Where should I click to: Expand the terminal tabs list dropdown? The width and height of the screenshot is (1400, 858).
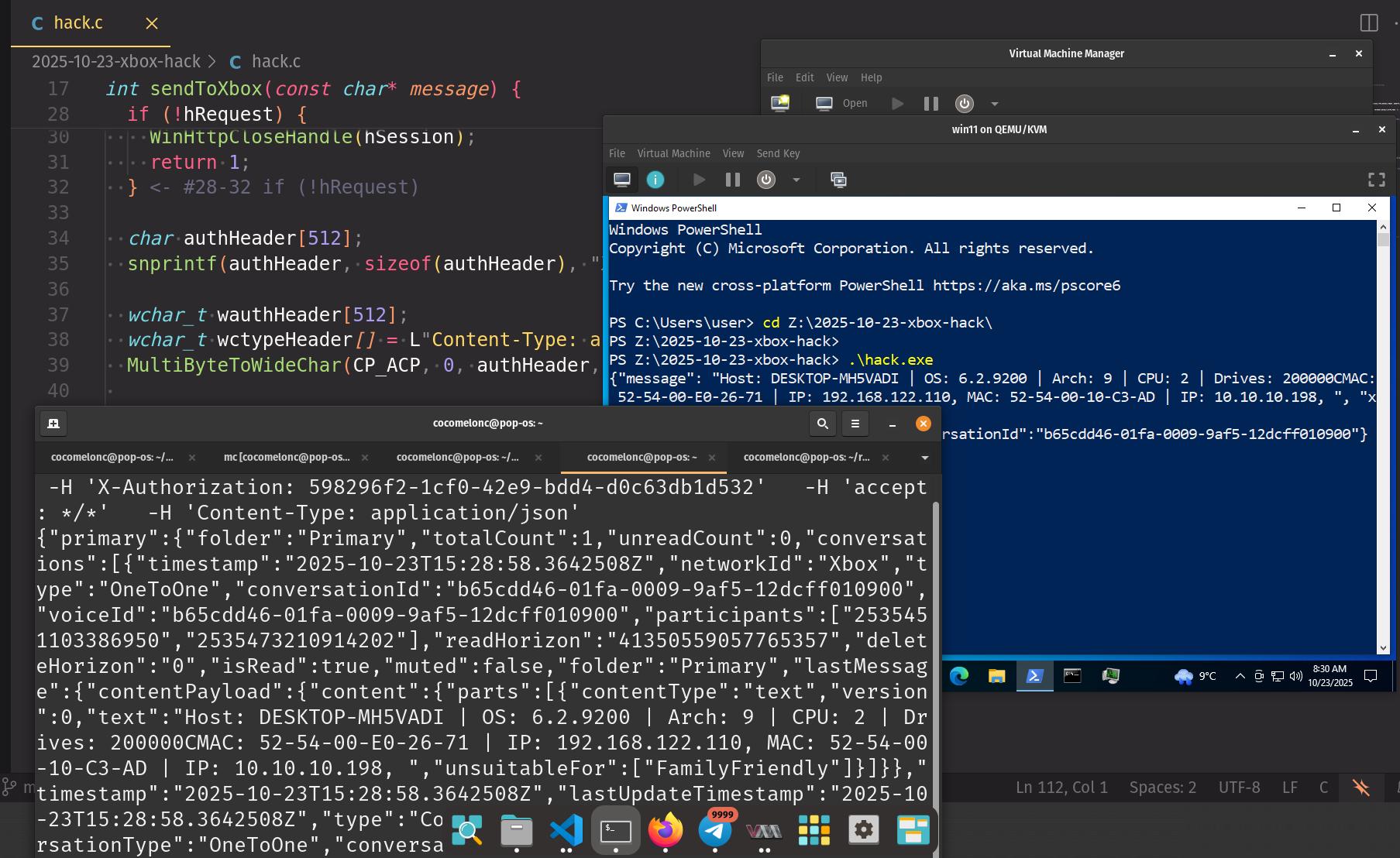point(924,458)
